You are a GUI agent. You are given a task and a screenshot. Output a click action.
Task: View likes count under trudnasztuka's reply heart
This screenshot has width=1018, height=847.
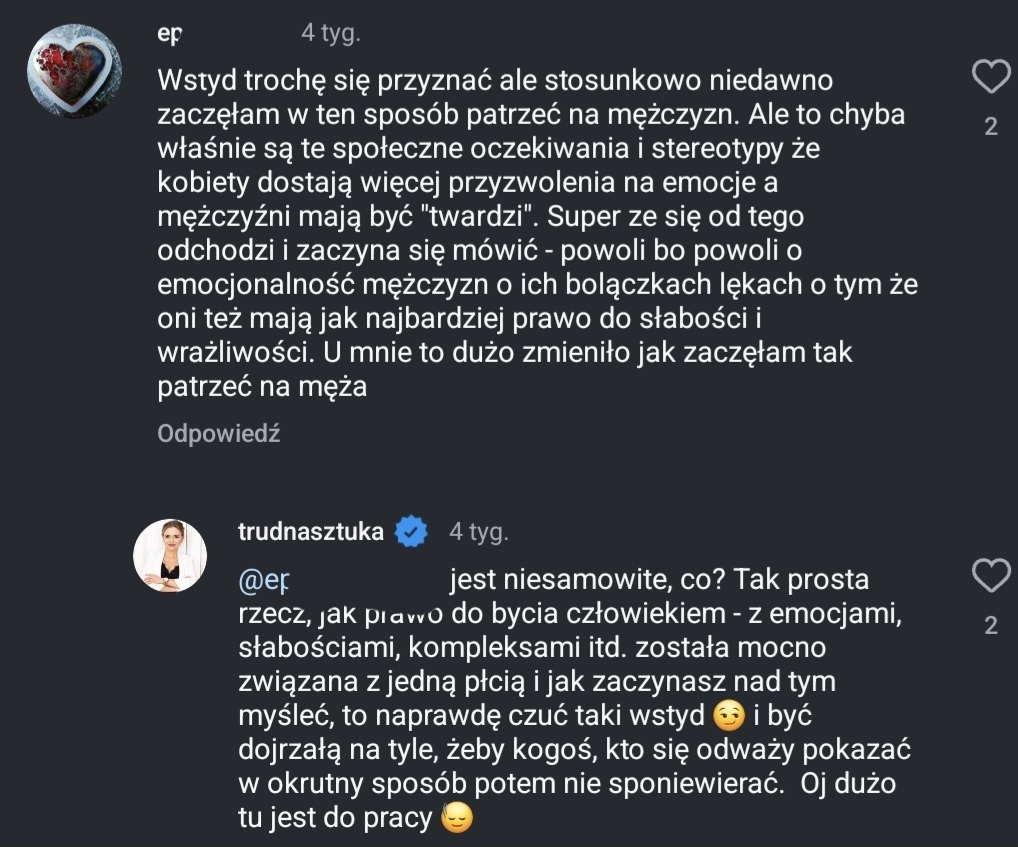(x=991, y=626)
